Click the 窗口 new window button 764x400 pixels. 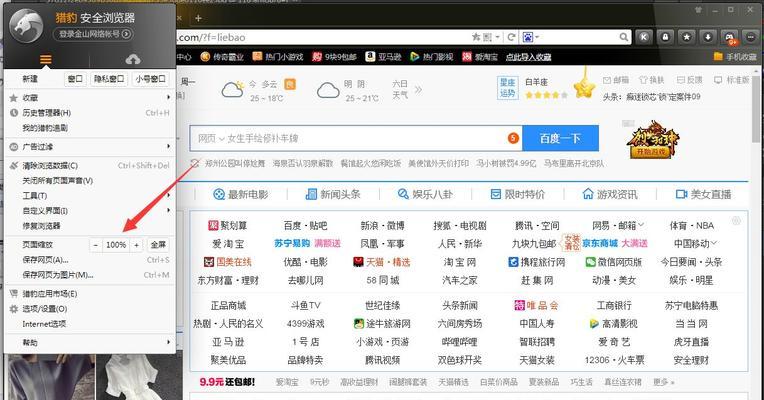(75, 79)
